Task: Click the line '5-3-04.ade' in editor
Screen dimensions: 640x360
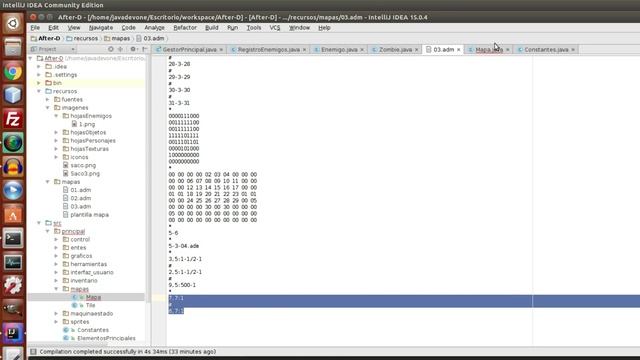Action: (184, 246)
